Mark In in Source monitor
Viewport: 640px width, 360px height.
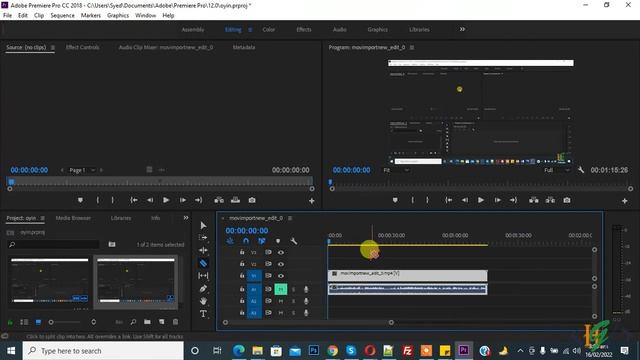(98, 200)
